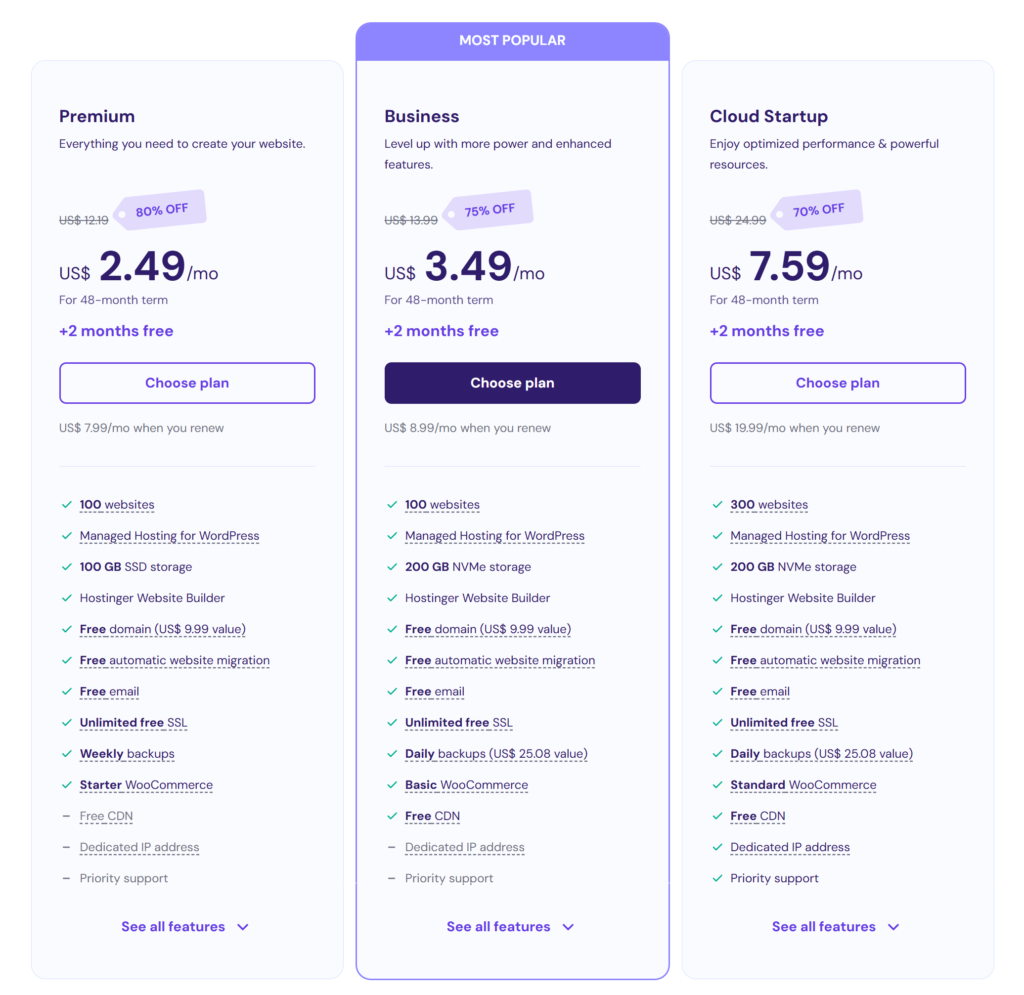Click checkmark next to Business Free CDN
The width and height of the screenshot is (1024, 995).
coord(392,816)
